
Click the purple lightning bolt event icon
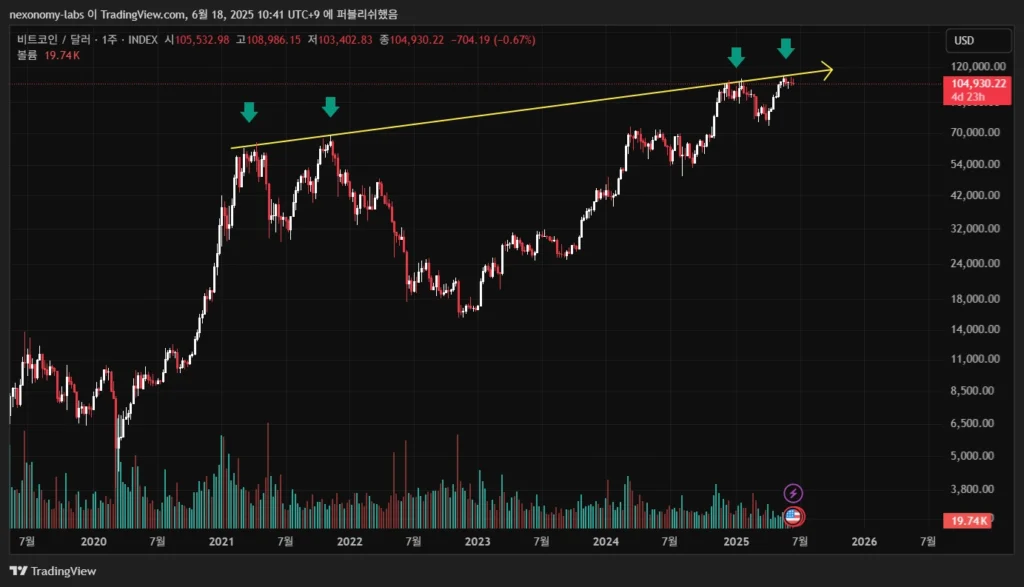[x=793, y=493]
